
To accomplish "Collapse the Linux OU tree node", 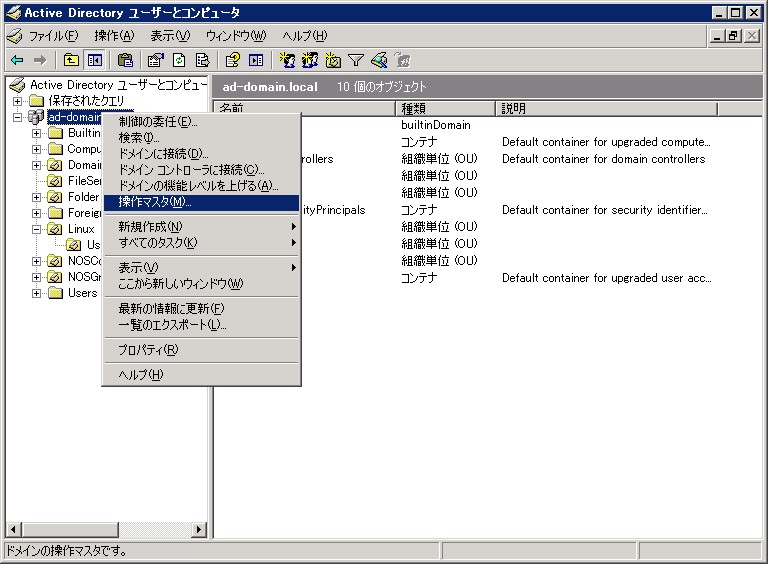I will (37, 229).
